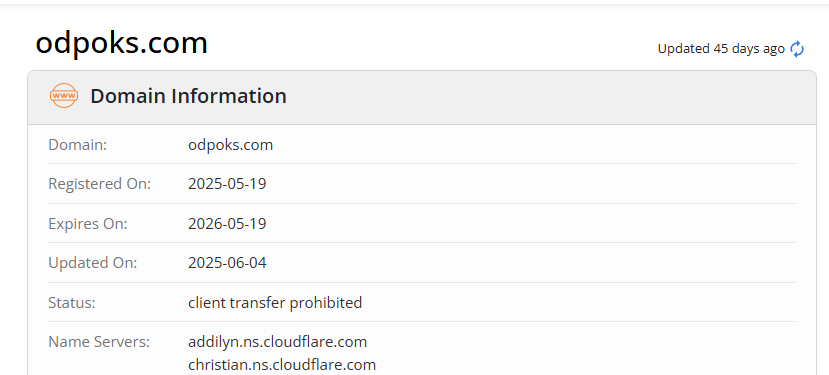Click the 'Name Servers:' label

(x=99, y=342)
